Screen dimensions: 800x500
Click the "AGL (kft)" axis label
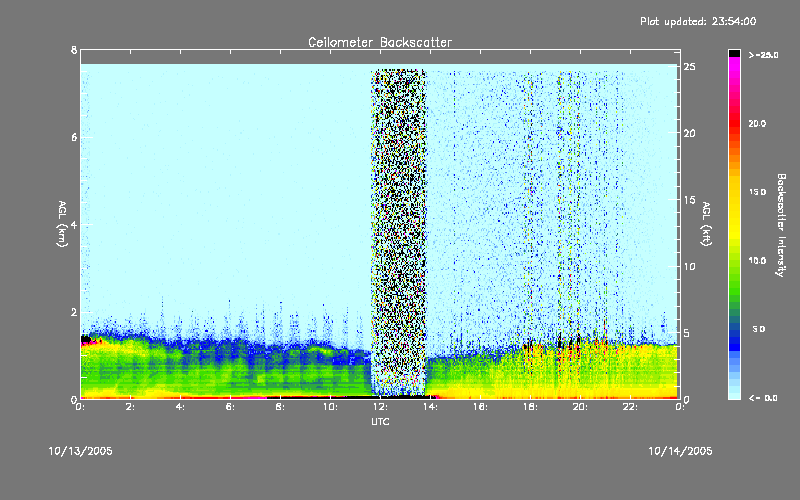point(706,224)
